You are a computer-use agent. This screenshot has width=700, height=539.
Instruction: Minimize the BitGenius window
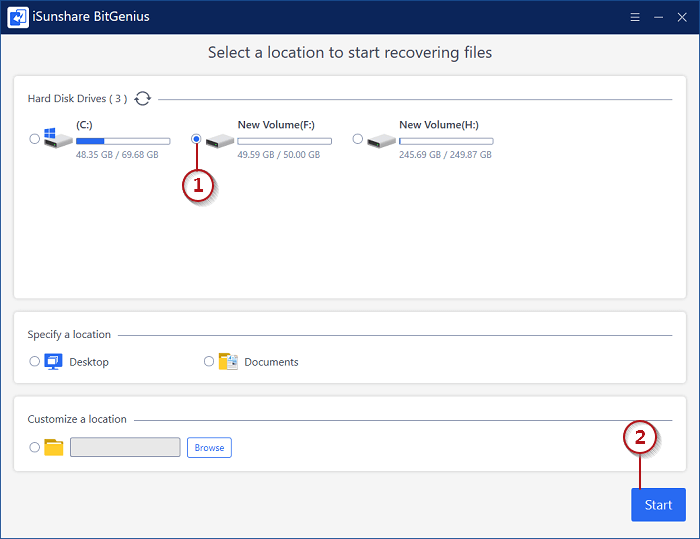pyautogui.click(x=659, y=17)
